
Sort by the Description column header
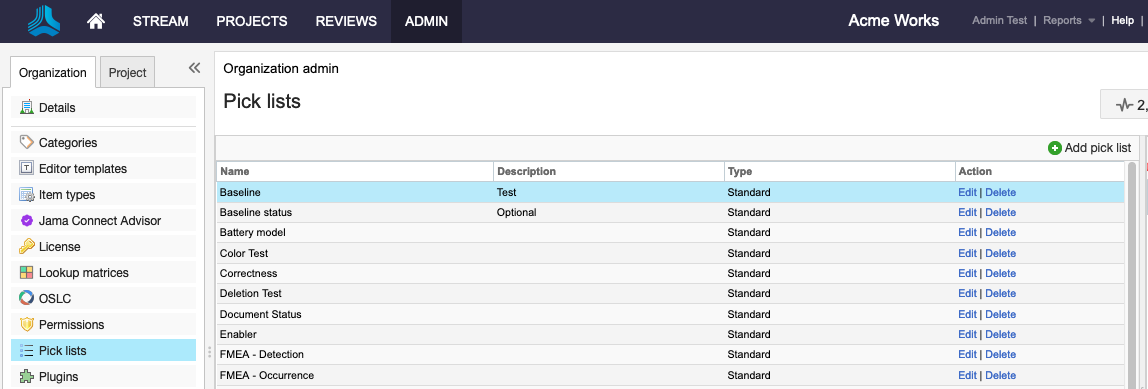point(608,171)
